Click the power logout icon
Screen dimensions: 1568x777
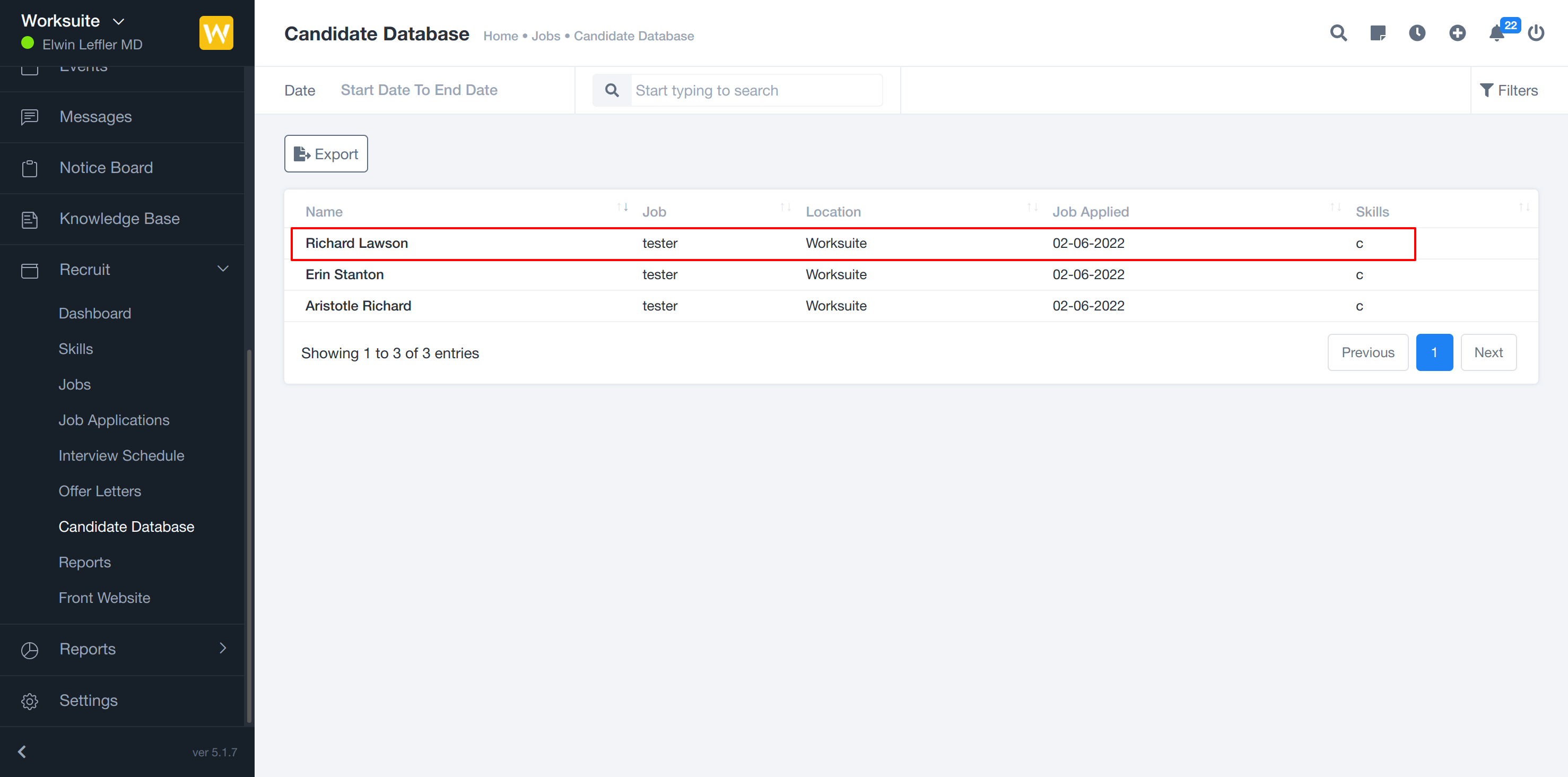1536,33
